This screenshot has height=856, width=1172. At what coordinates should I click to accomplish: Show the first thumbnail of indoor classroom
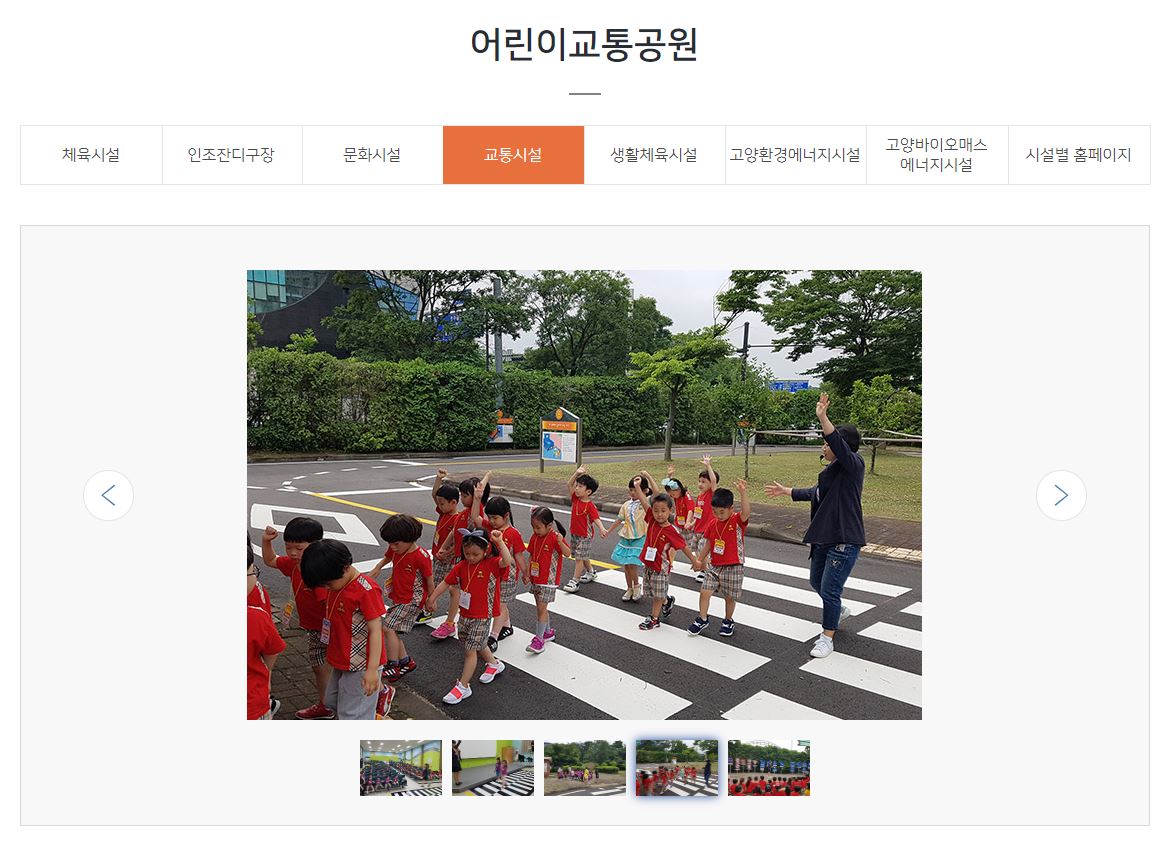click(x=401, y=768)
